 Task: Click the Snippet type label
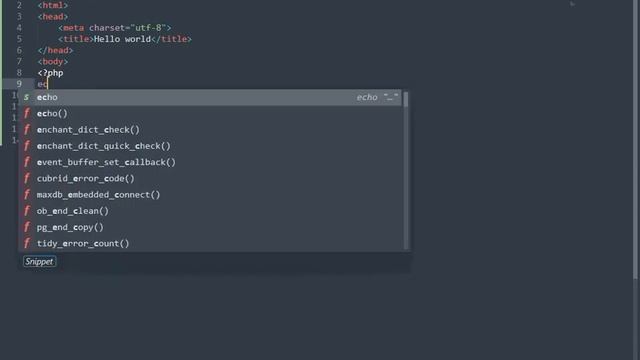(x=39, y=262)
